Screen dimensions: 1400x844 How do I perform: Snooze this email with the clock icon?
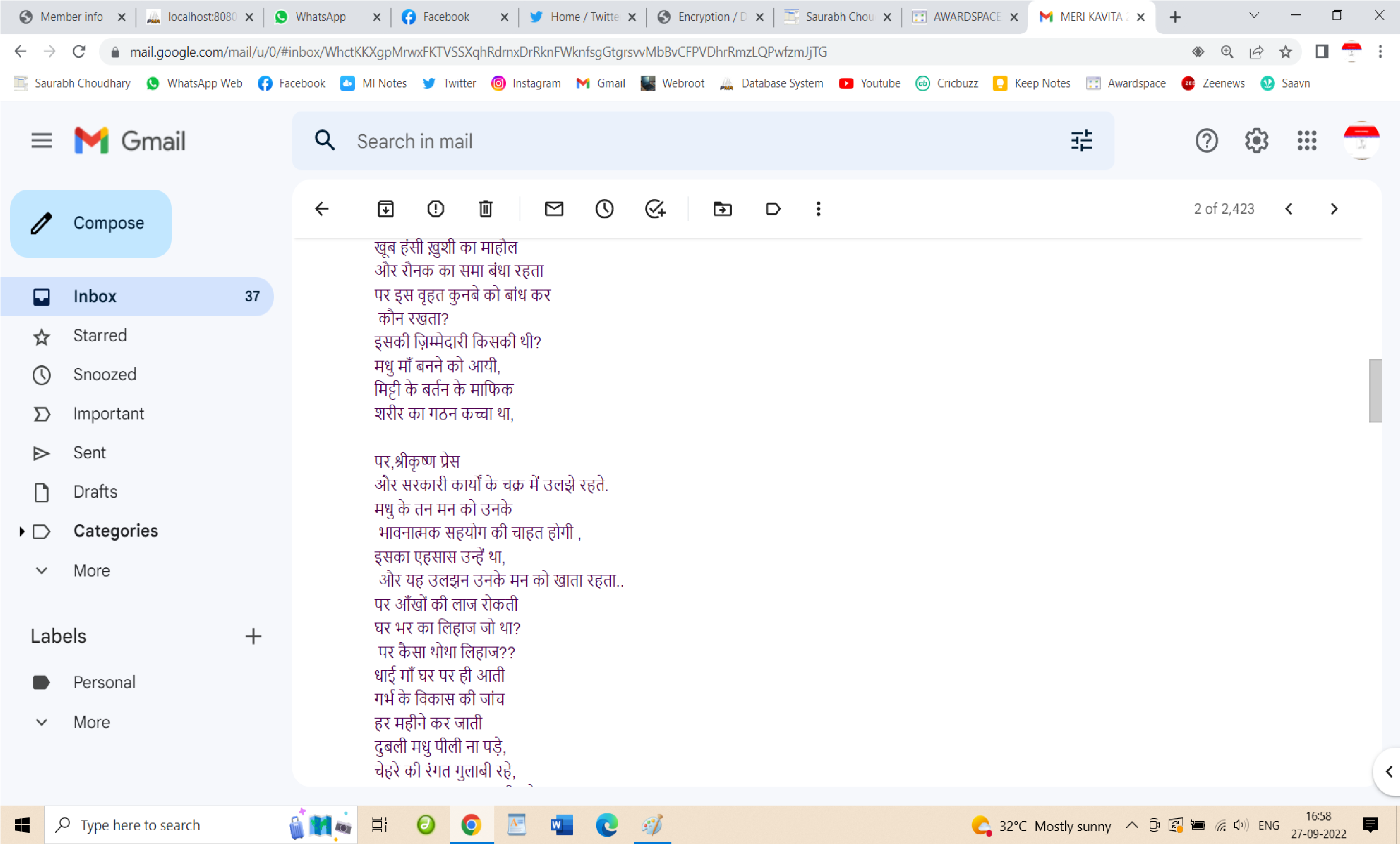pyautogui.click(x=604, y=209)
